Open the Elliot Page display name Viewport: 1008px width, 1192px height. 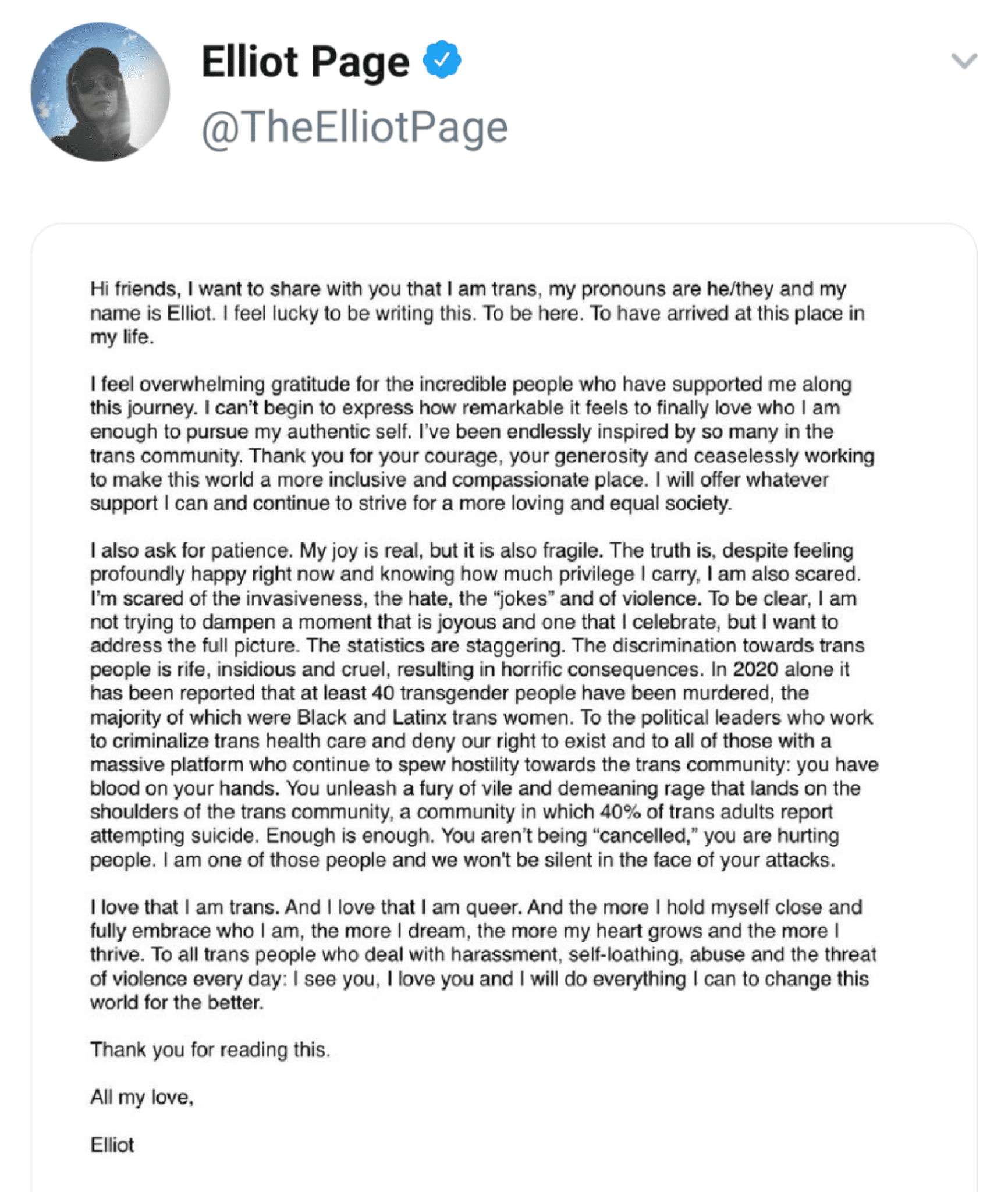tap(305, 62)
